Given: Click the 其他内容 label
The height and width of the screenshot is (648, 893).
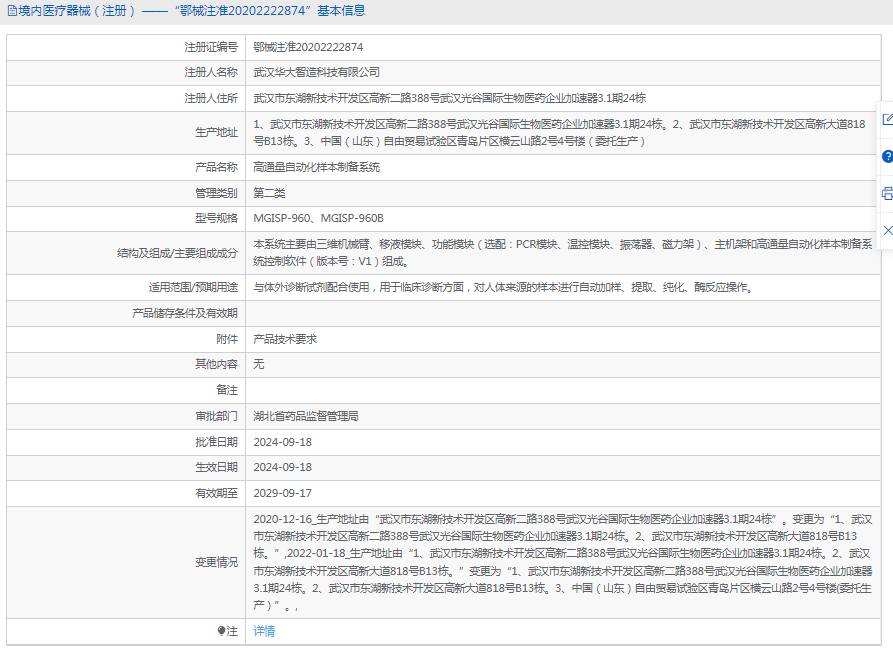Looking at the screenshot, I should point(216,364).
